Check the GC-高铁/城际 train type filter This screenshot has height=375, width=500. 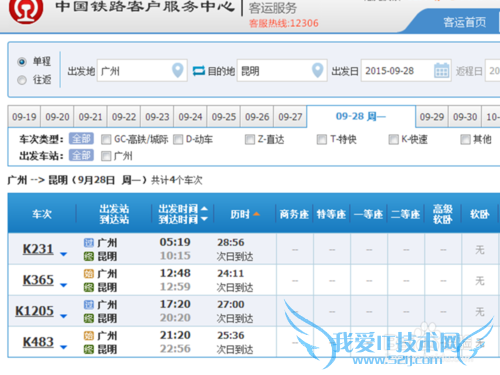[x=106, y=139]
